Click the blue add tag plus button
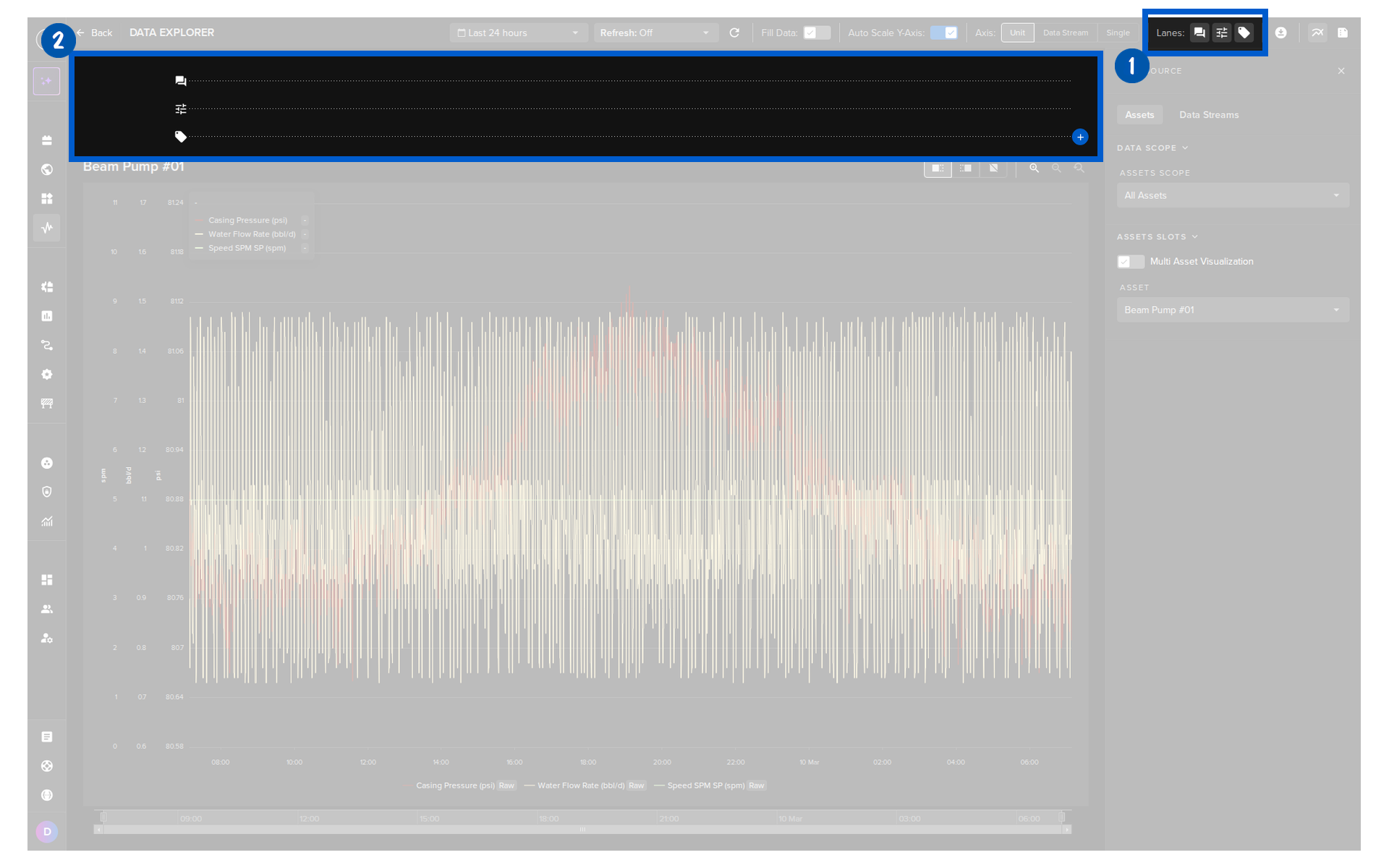The image size is (1389, 868). pyautogui.click(x=1080, y=137)
